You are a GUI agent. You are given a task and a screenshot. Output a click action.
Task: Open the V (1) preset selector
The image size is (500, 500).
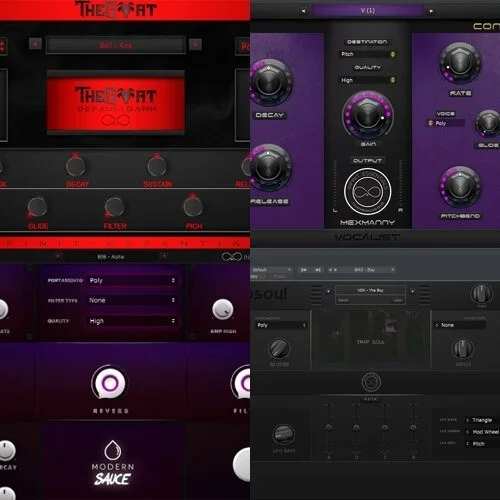pos(367,11)
